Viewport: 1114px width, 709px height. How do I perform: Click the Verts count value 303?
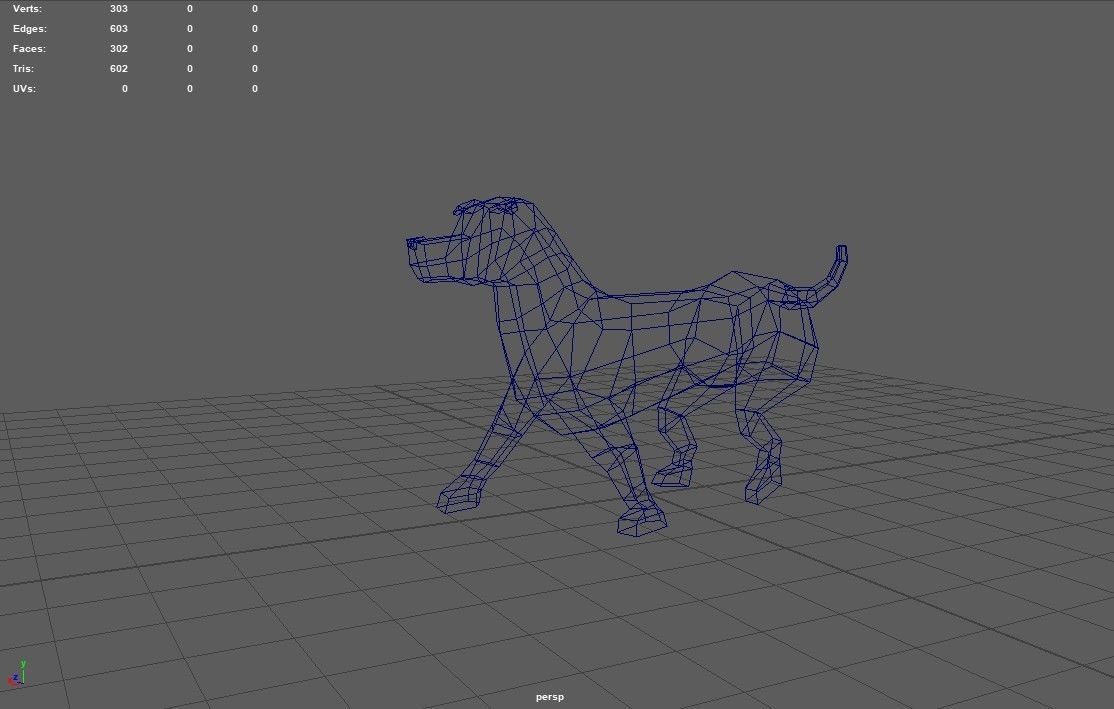pos(119,9)
